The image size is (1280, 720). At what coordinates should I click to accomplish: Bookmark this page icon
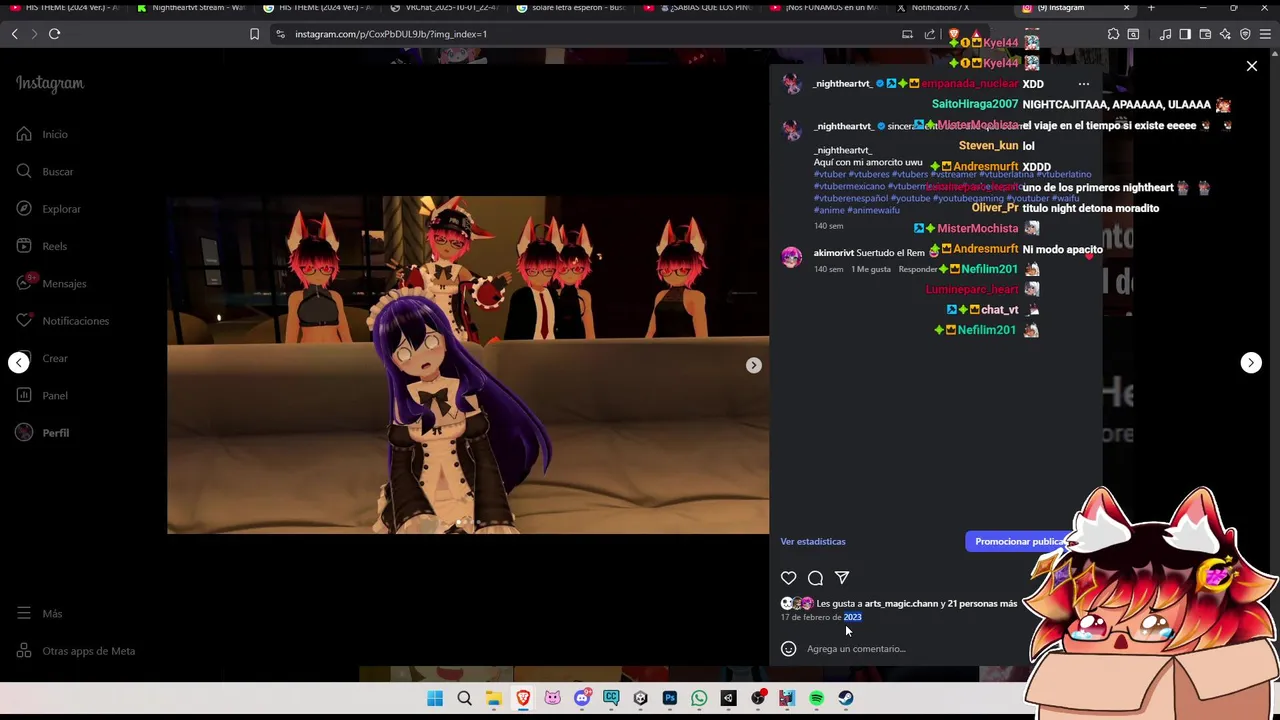coord(254,34)
